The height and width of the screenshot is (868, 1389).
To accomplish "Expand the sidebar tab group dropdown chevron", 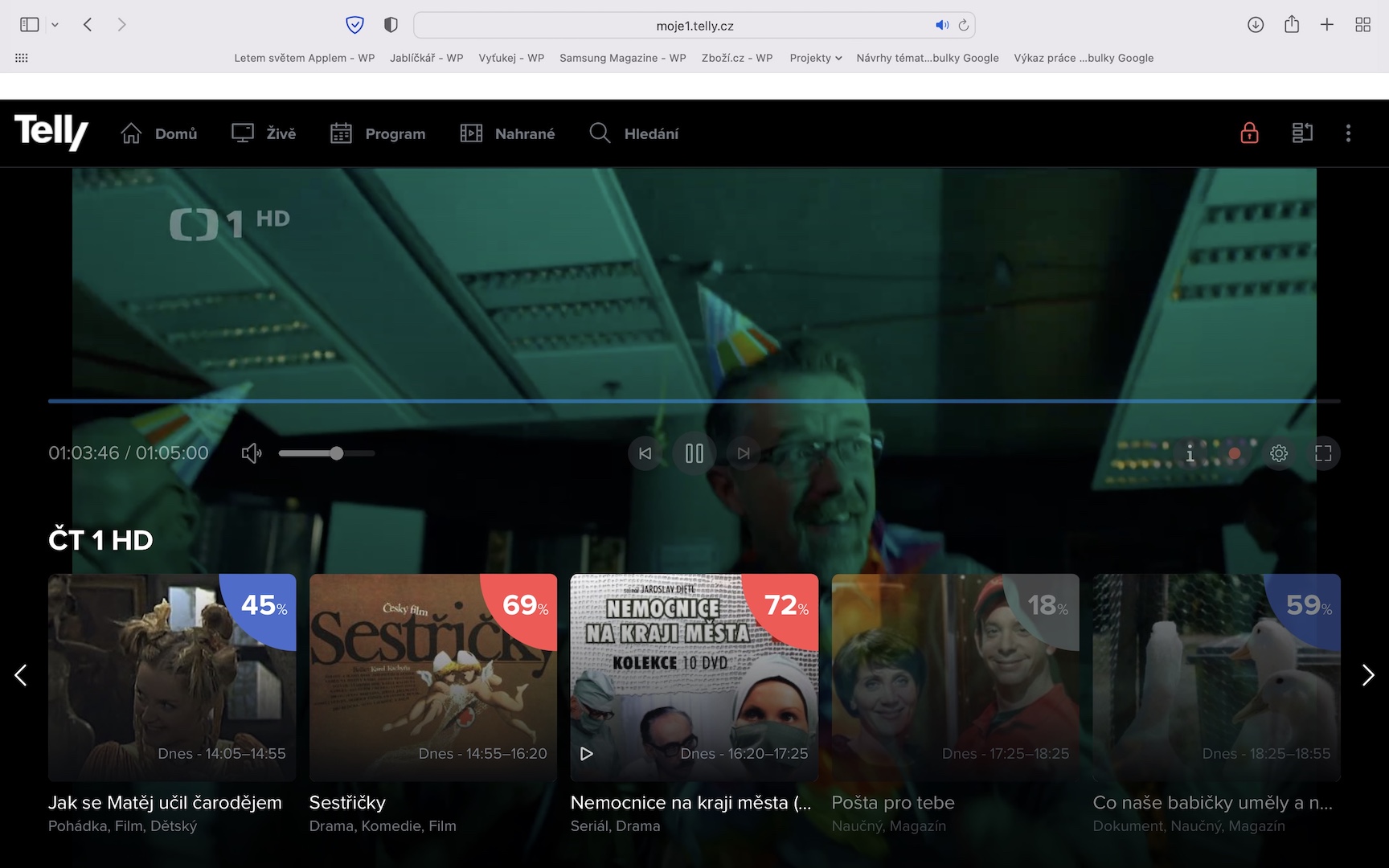I will (x=55, y=25).
